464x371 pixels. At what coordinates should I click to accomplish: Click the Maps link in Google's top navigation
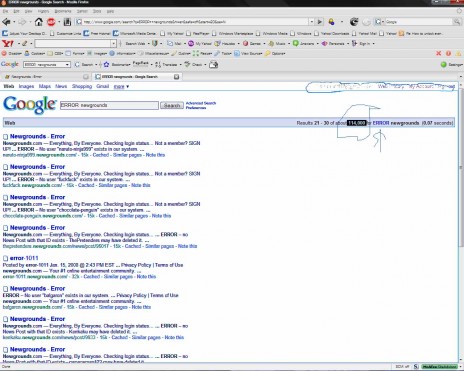point(45,86)
